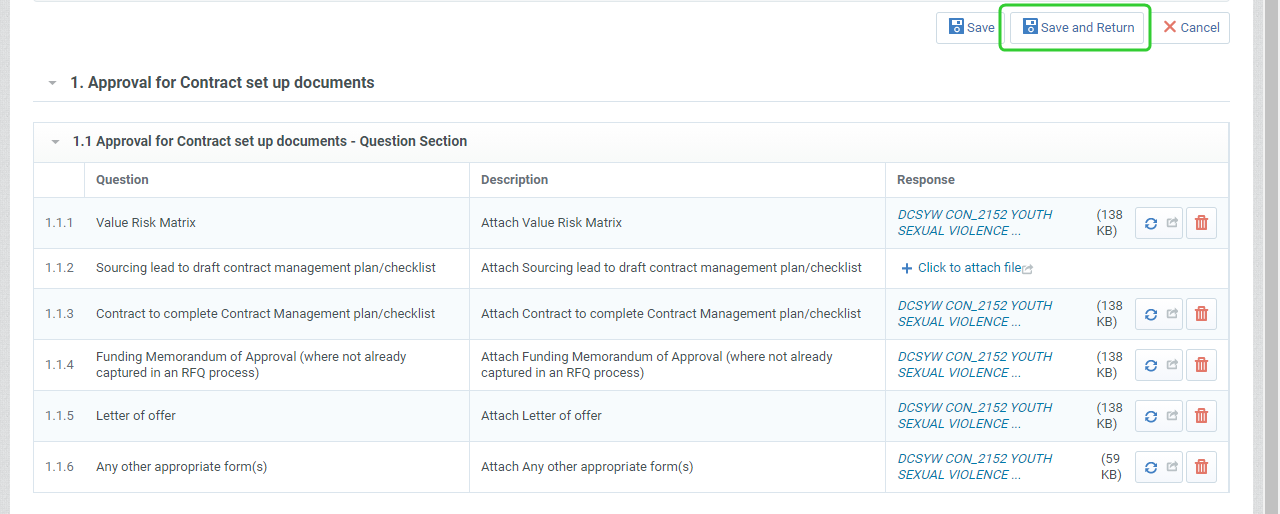Delete the 59 KB attachment in row 1.1.6
Screen dimensions: 1280x514
tap(1201, 467)
